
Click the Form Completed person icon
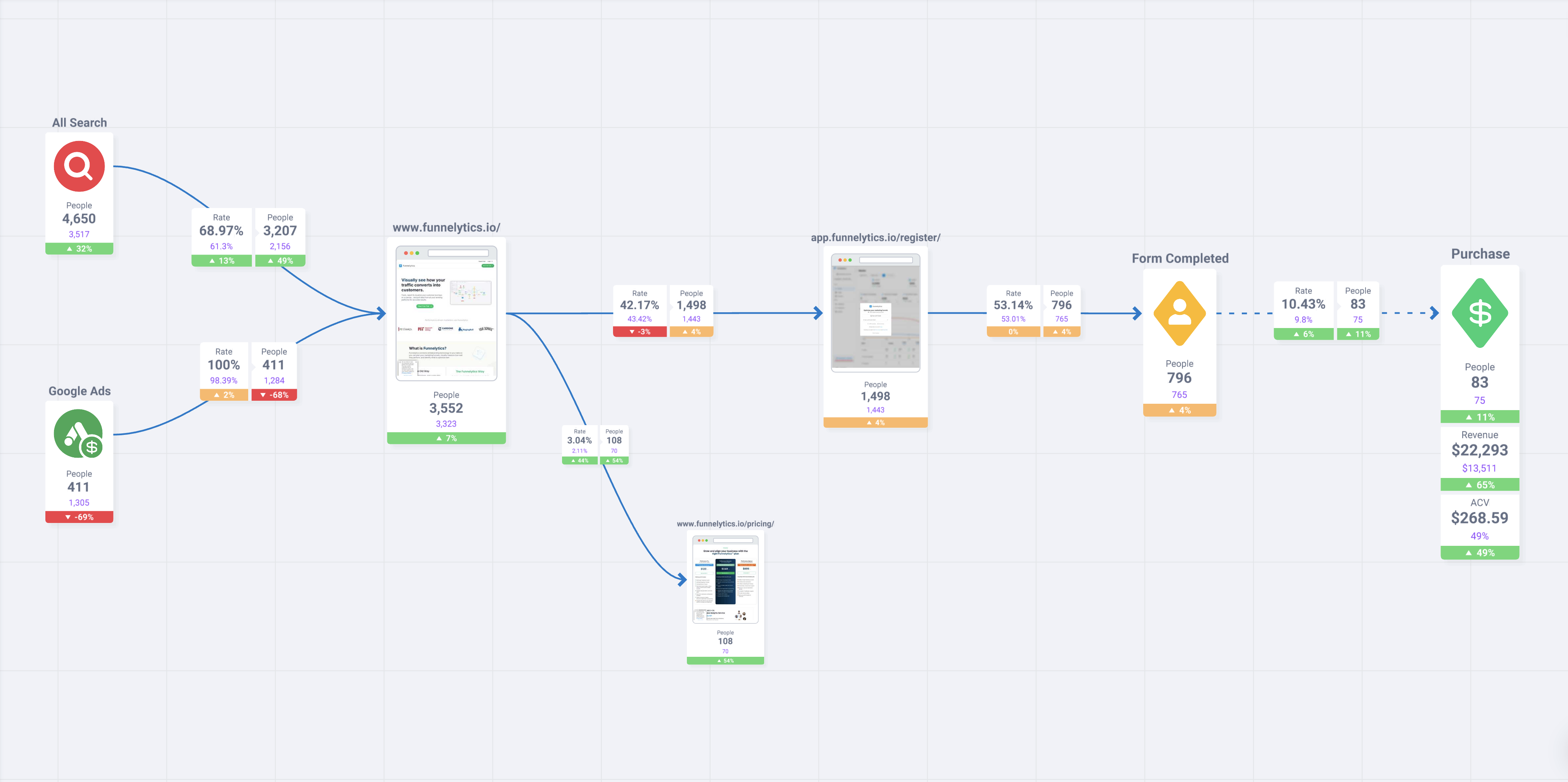tap(1179, 313)
